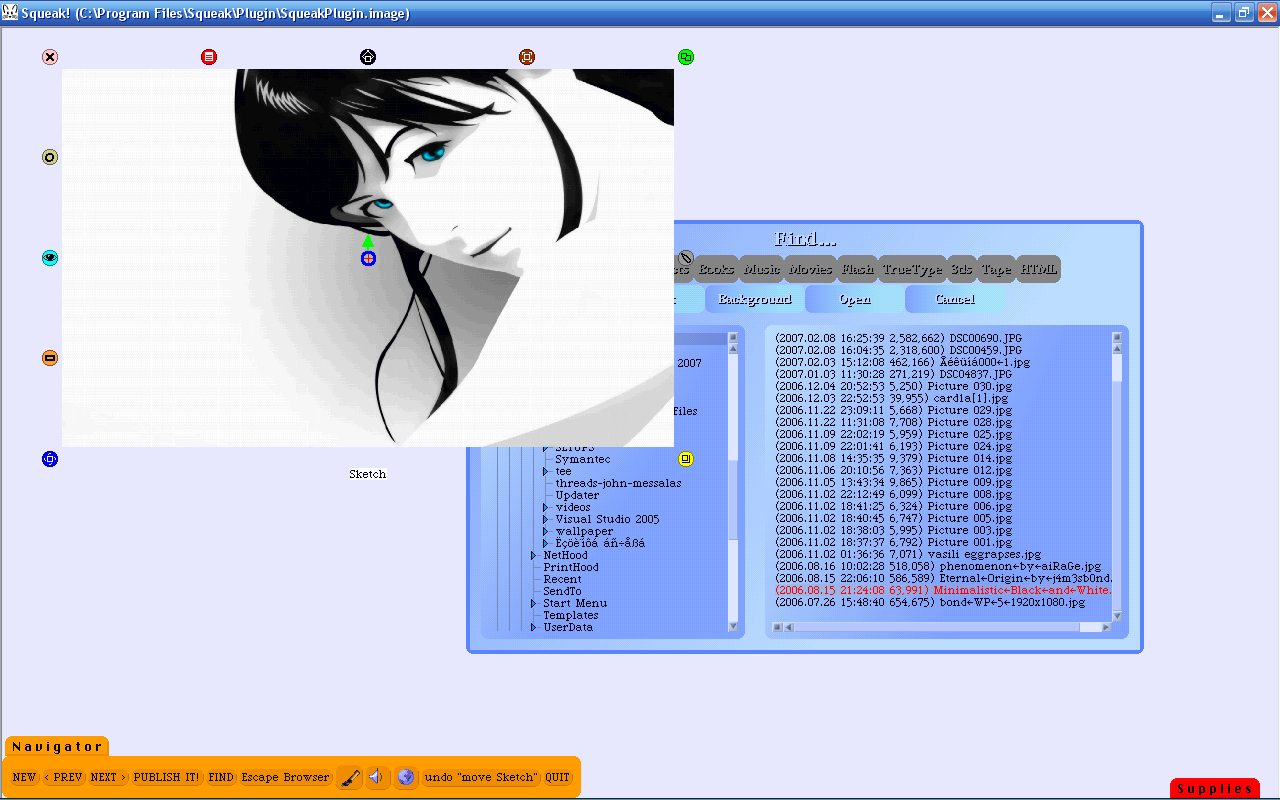
Task: Open the red menu halo handle
Action: tap(209, 57)
